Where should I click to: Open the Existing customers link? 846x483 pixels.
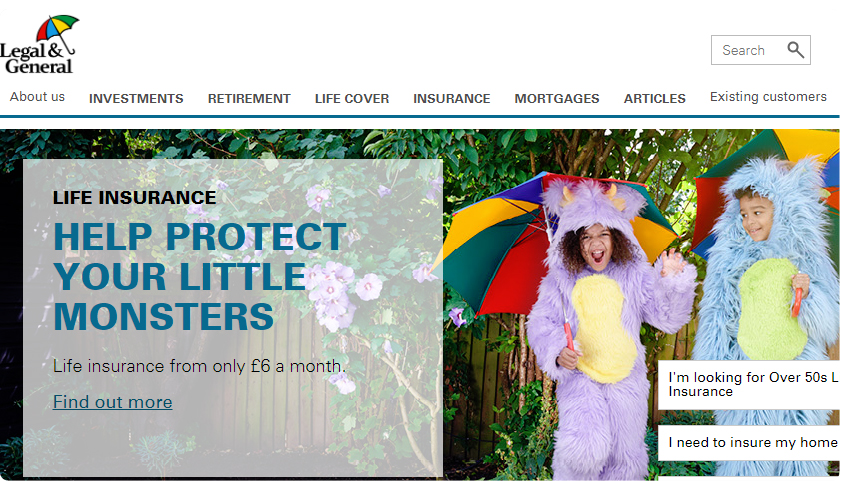[x=768, y=97]
